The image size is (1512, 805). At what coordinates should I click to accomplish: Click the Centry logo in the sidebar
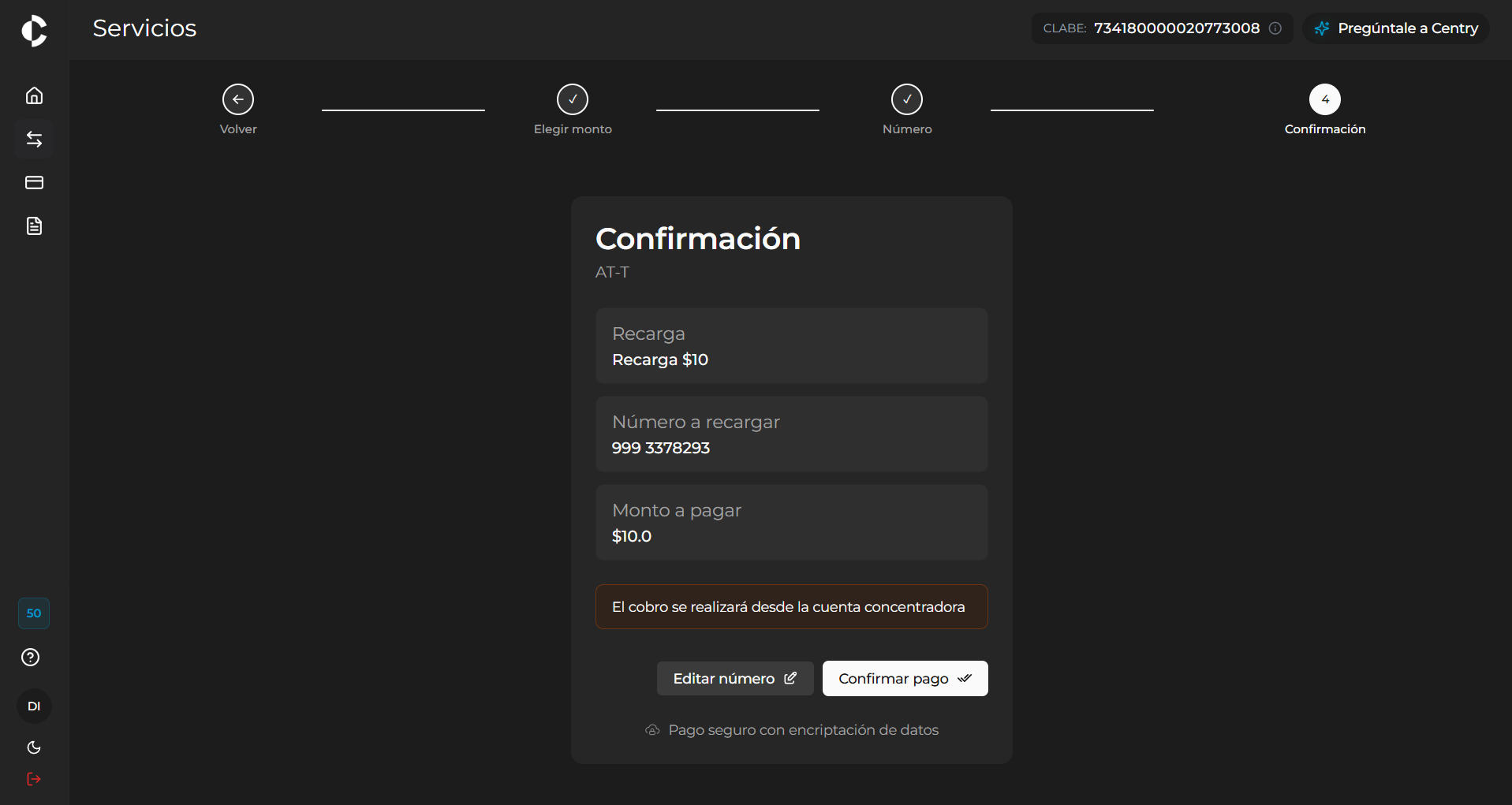34,31
